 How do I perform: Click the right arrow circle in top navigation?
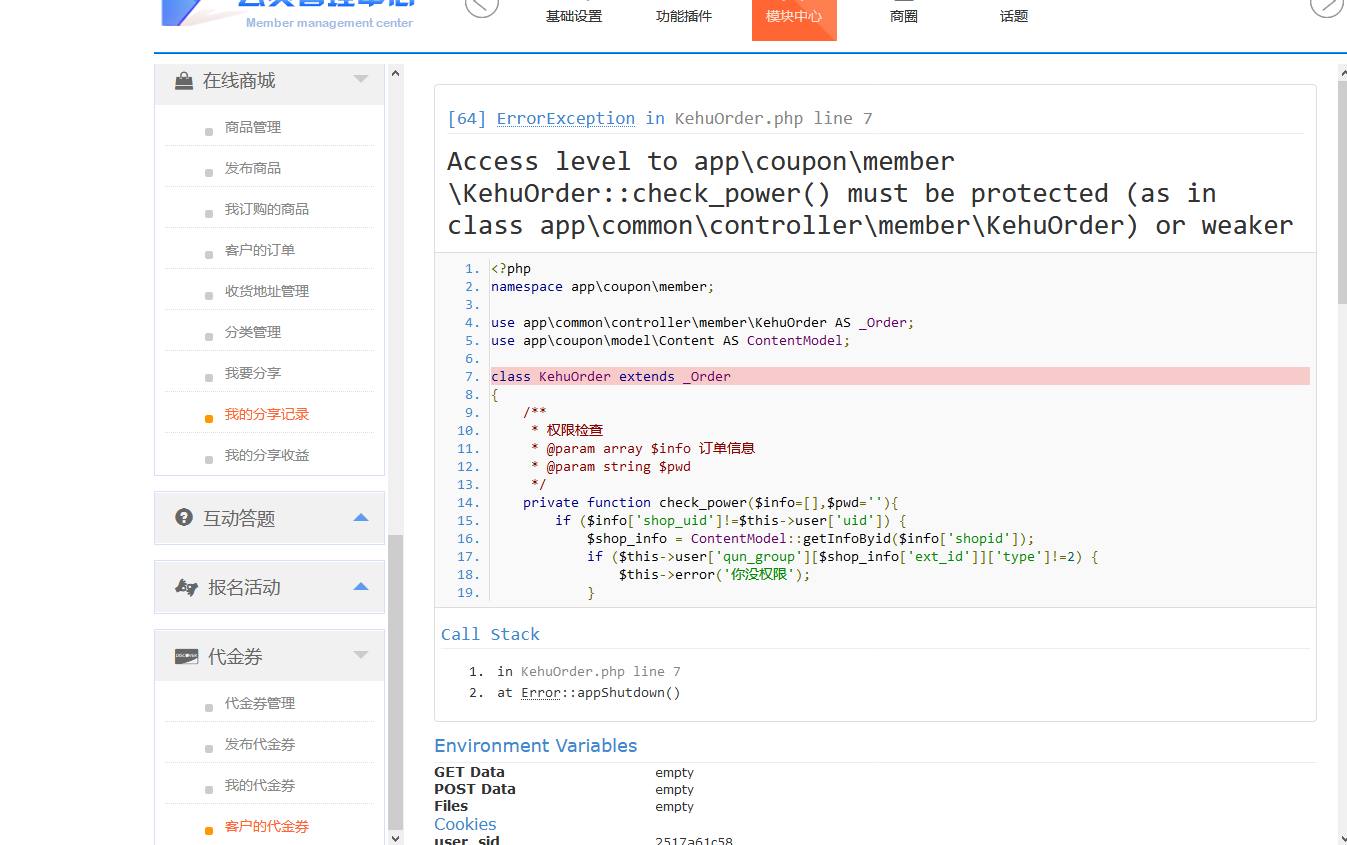coord(1325,5)
